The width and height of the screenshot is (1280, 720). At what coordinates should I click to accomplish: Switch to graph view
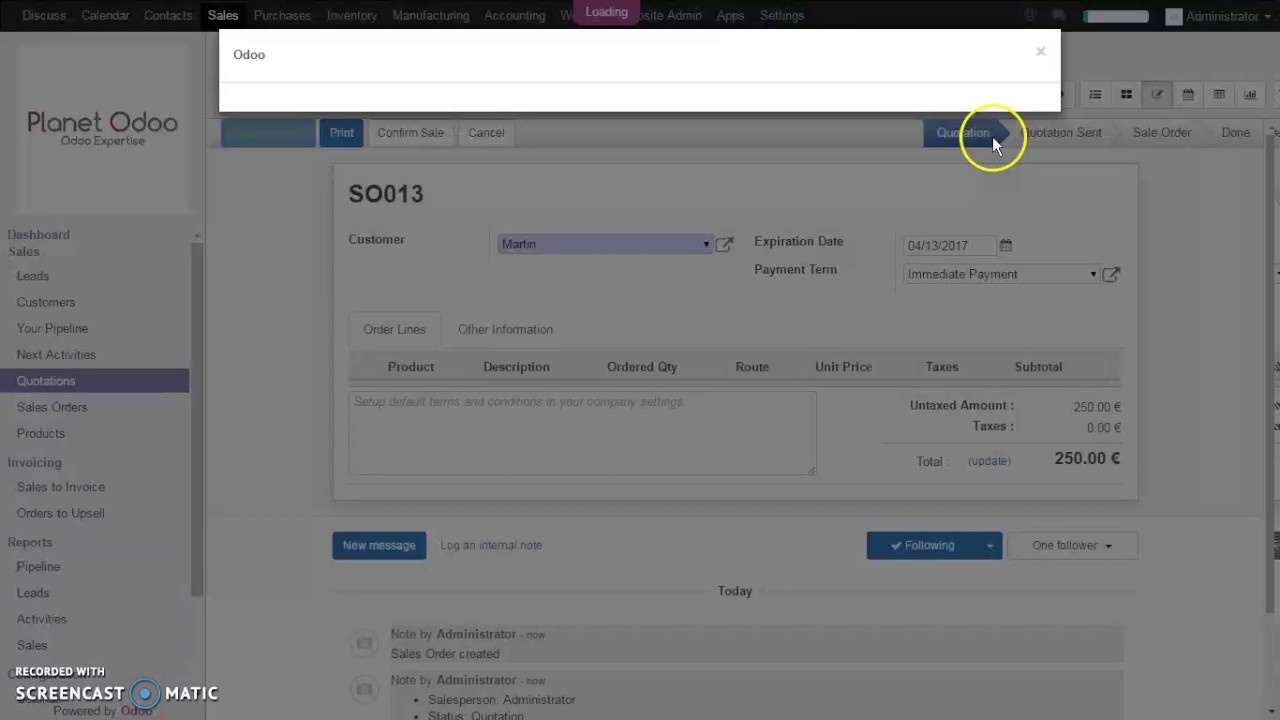[x=1250, y=94]
